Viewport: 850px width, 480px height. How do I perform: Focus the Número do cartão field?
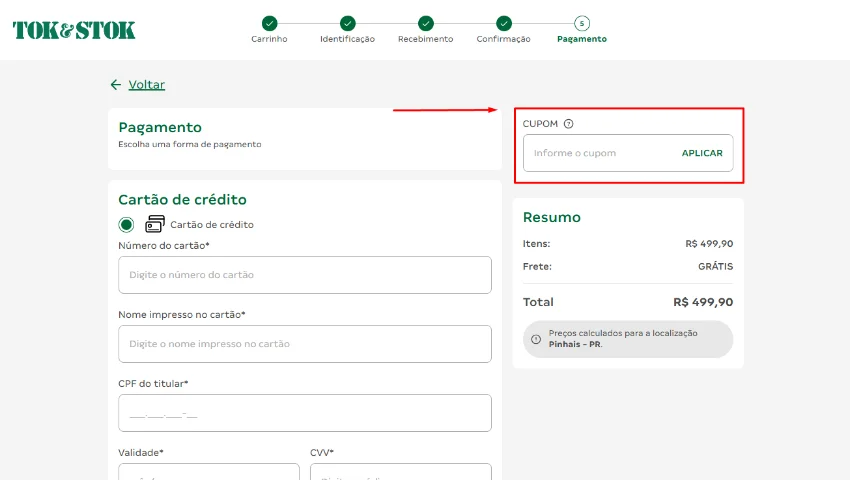(305, 275)
